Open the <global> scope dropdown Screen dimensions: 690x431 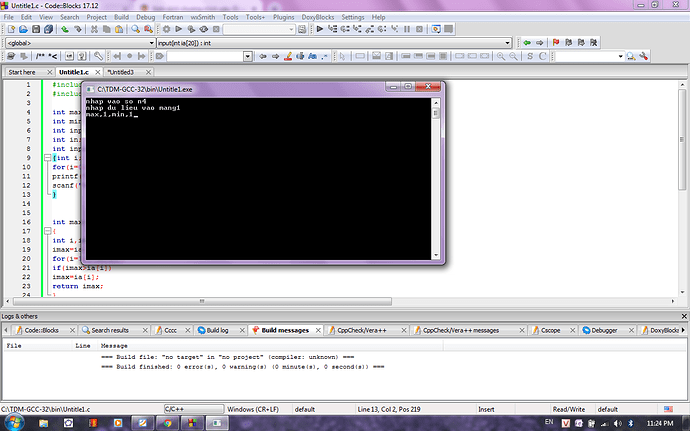(x=74, y=43)
